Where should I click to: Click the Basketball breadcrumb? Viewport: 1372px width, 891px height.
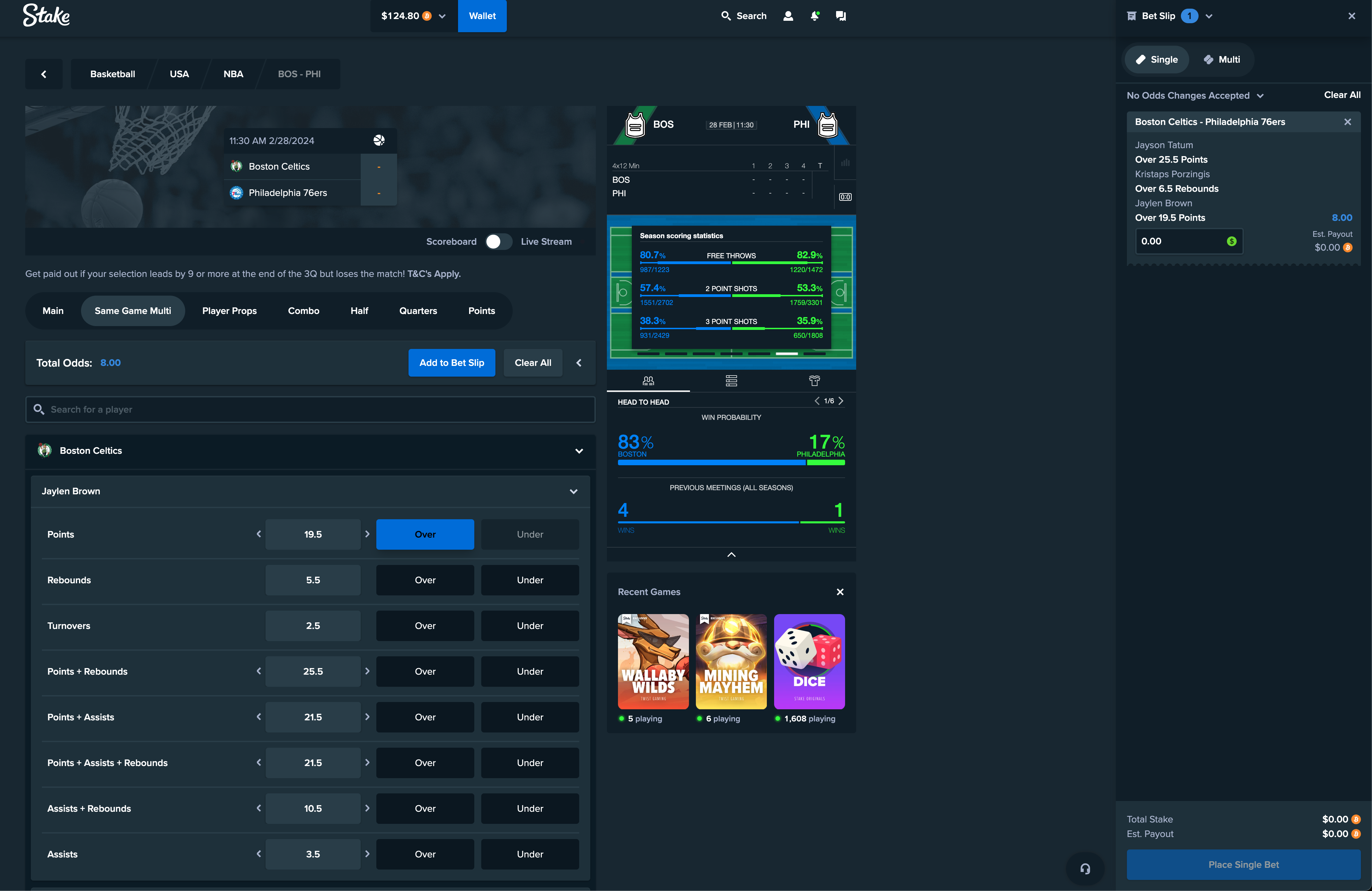113,74
